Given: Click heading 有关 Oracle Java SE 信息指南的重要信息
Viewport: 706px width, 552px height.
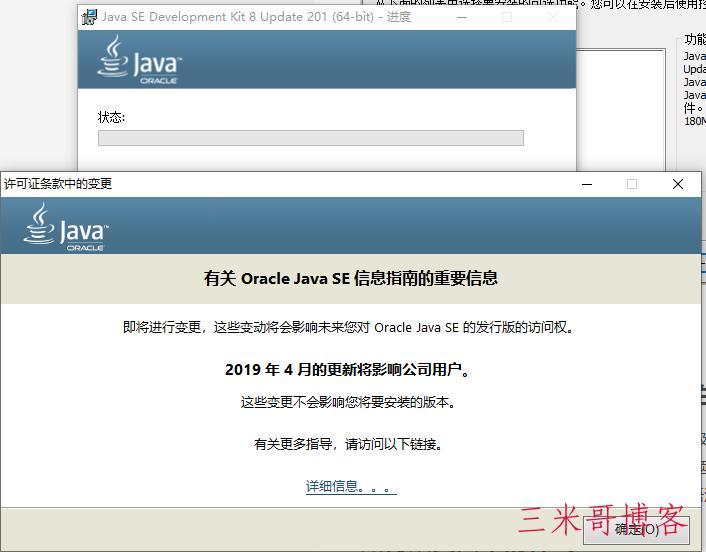Looking at the screenshot, I should 351,278.
